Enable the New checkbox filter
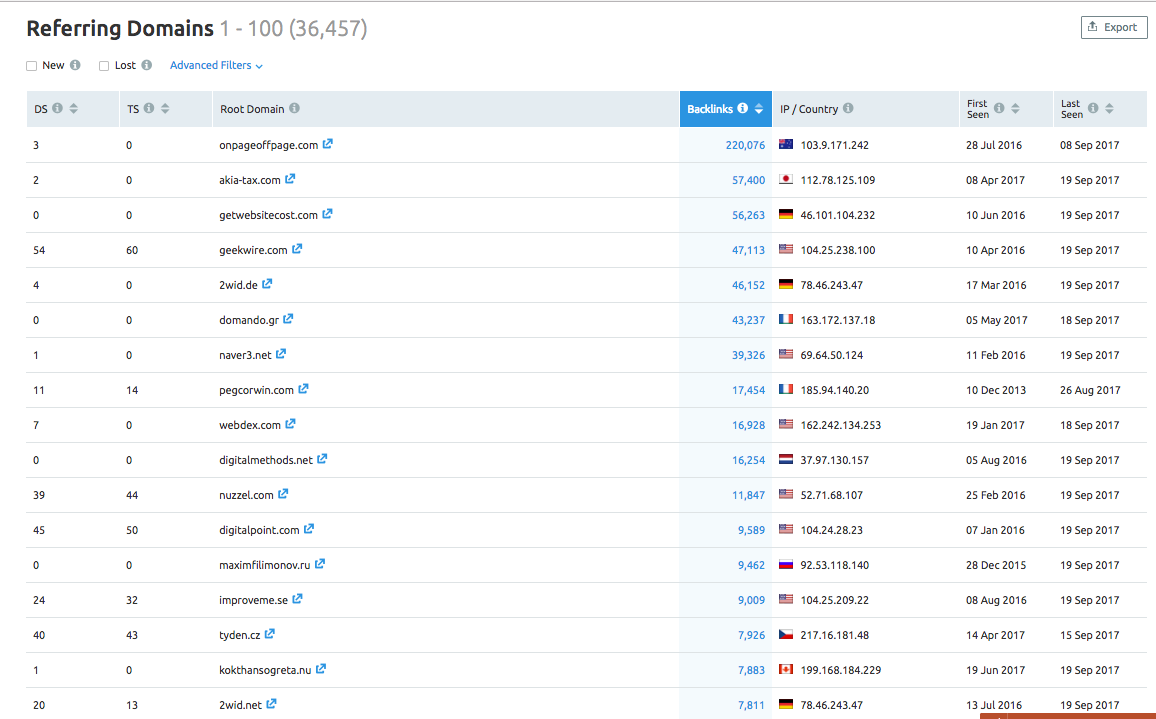This screenshot has height=719, width=1156. tap(32, 66)
